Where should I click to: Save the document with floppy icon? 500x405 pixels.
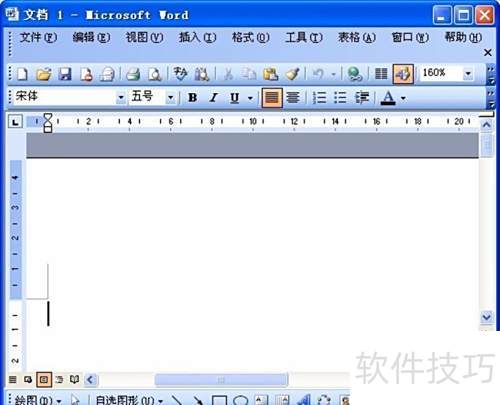click(65, 74)
